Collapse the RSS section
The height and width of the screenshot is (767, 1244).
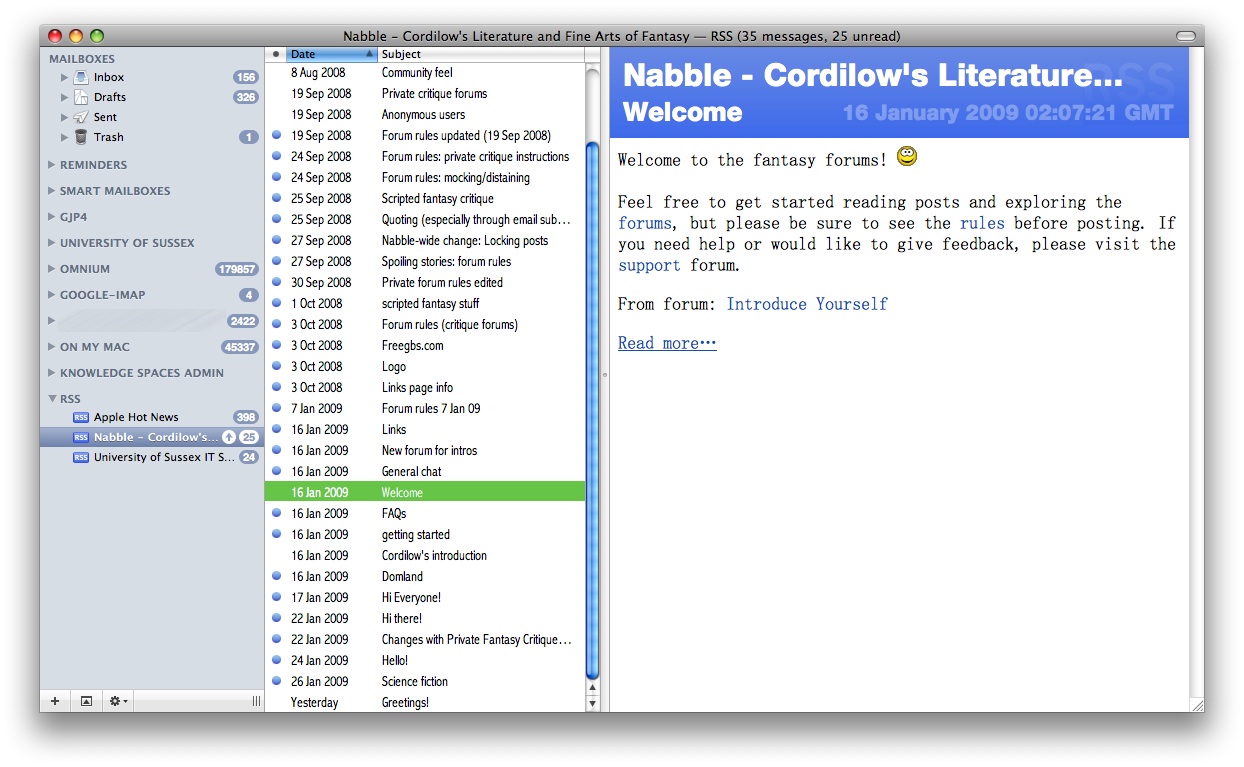52,399
